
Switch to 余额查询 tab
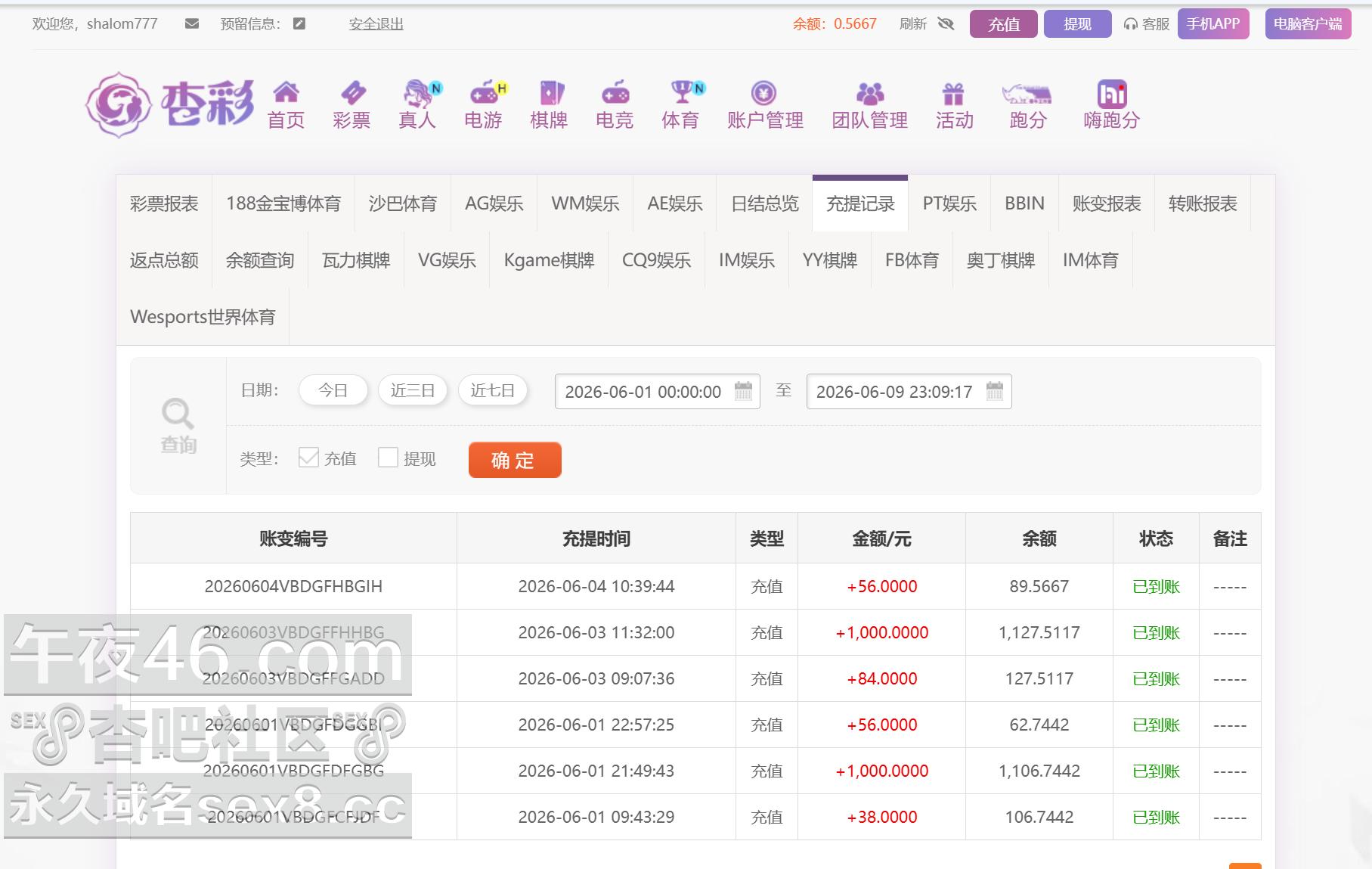260,260
